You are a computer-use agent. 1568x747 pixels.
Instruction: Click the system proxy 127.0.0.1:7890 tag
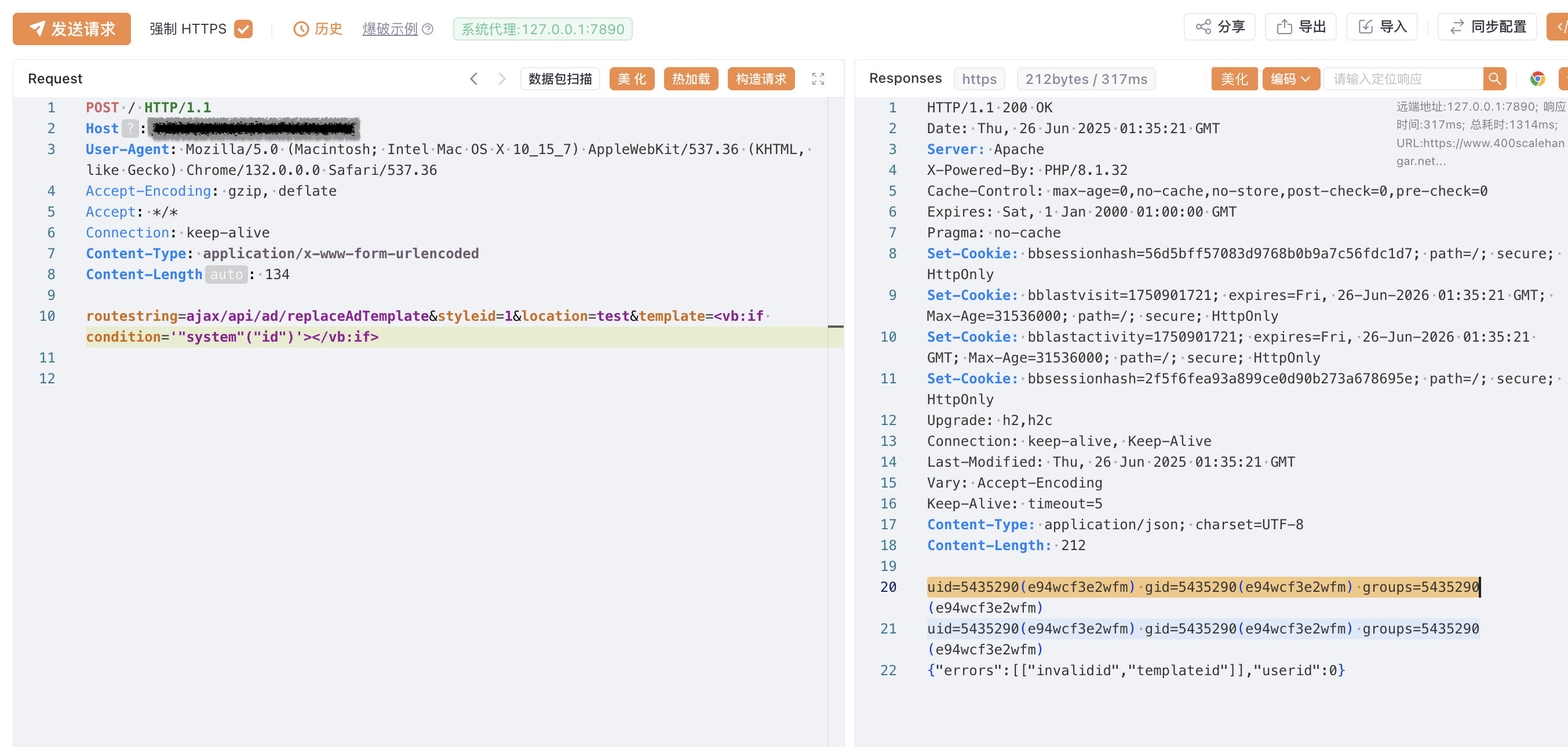(x=542, y=28)
